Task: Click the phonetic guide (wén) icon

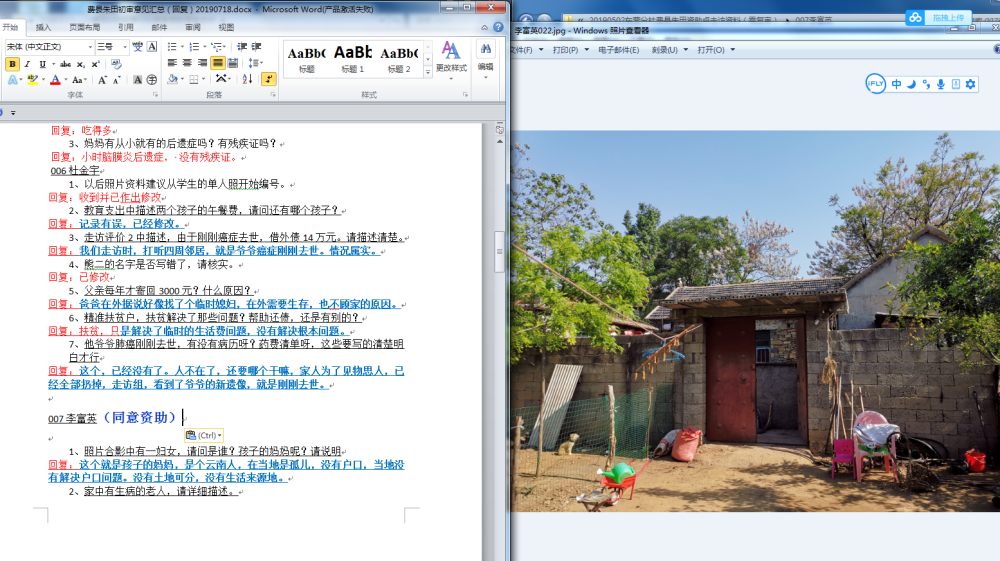Action: pos(137,47)
